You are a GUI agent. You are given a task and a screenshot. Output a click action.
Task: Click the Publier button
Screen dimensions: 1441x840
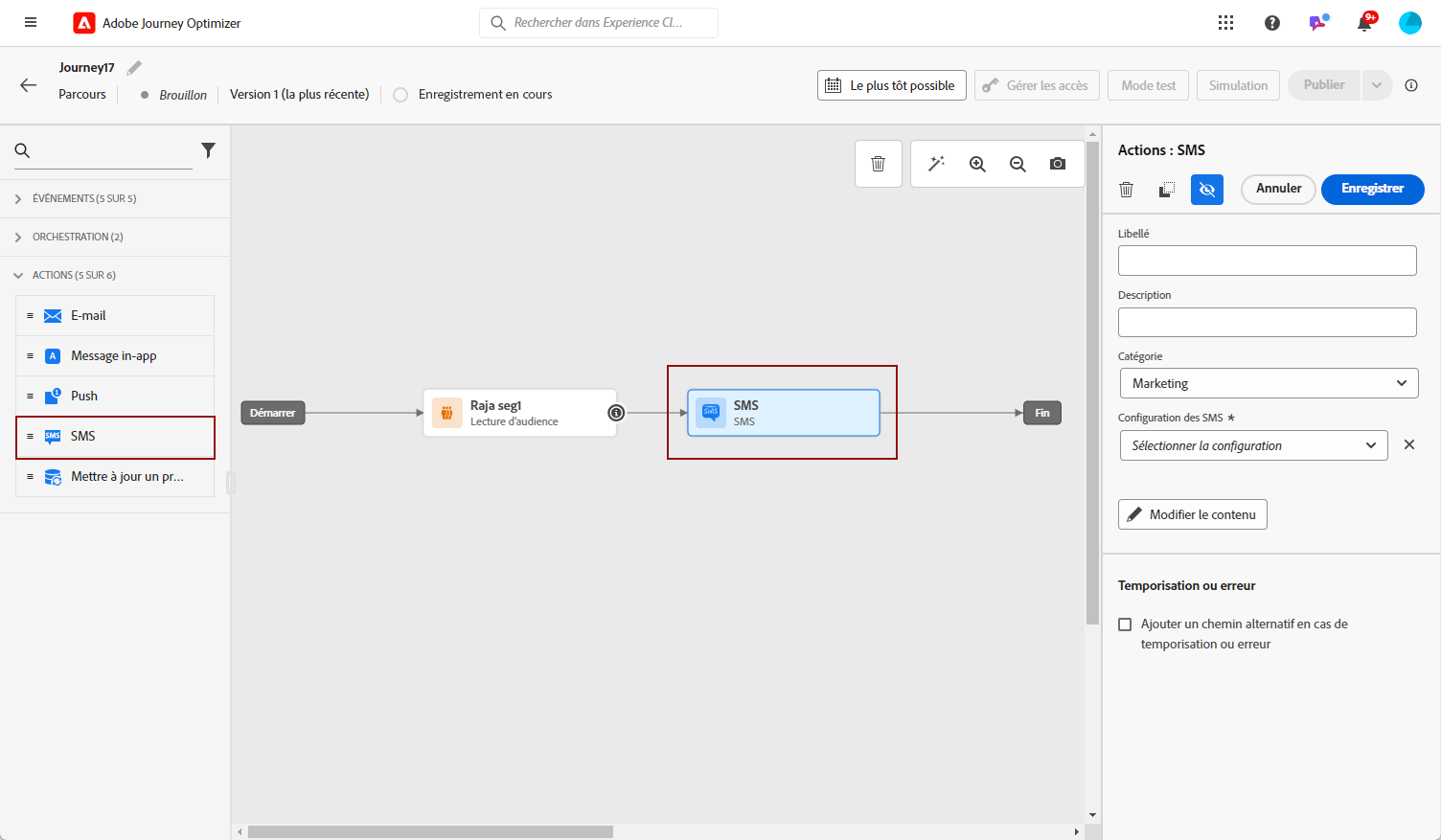[x=1324, y=85]
